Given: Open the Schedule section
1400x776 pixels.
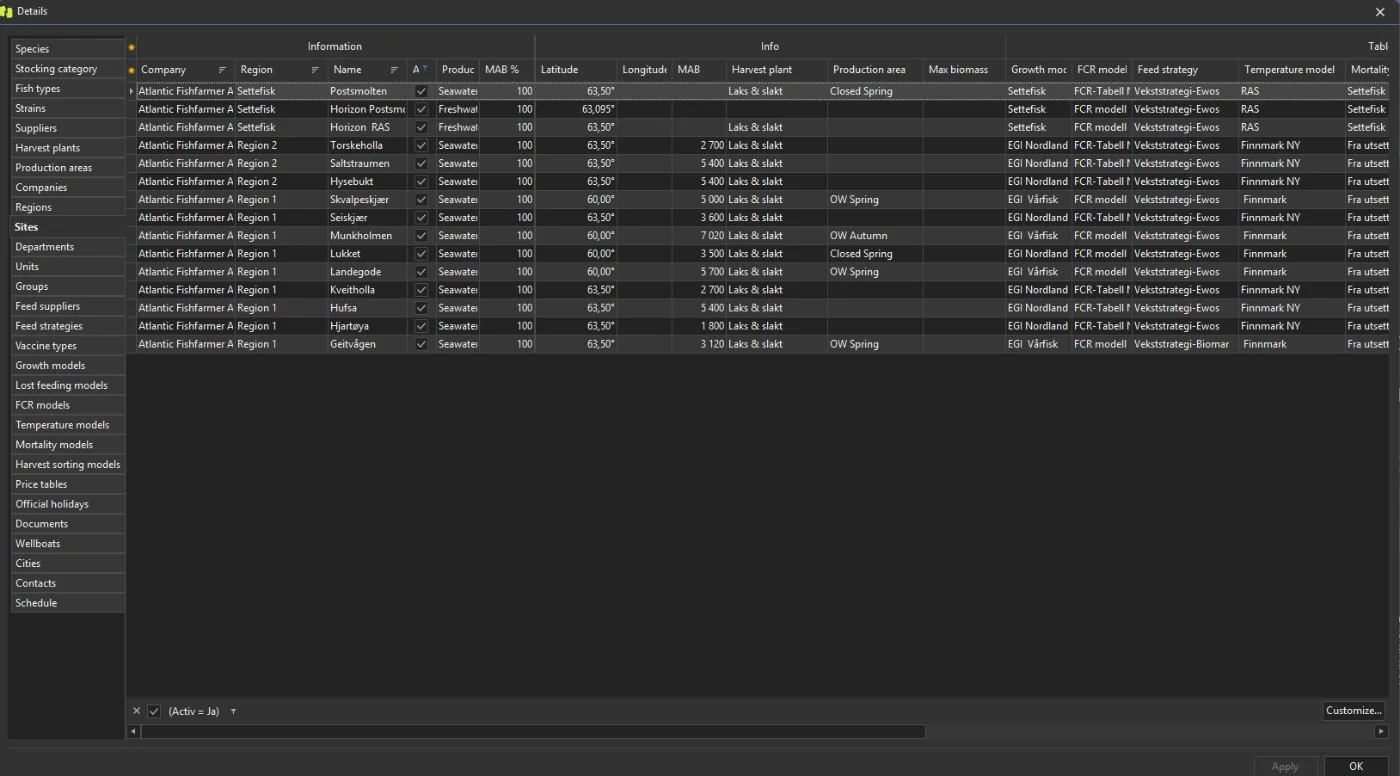Looking at the screenshot, I should [67, 603].
